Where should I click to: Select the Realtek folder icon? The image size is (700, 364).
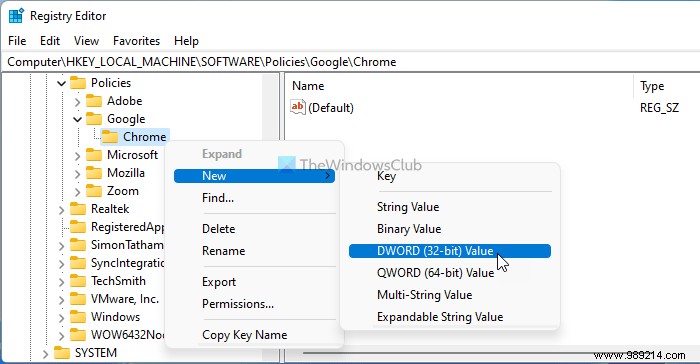pyautogui.click(x=78, y=209)
